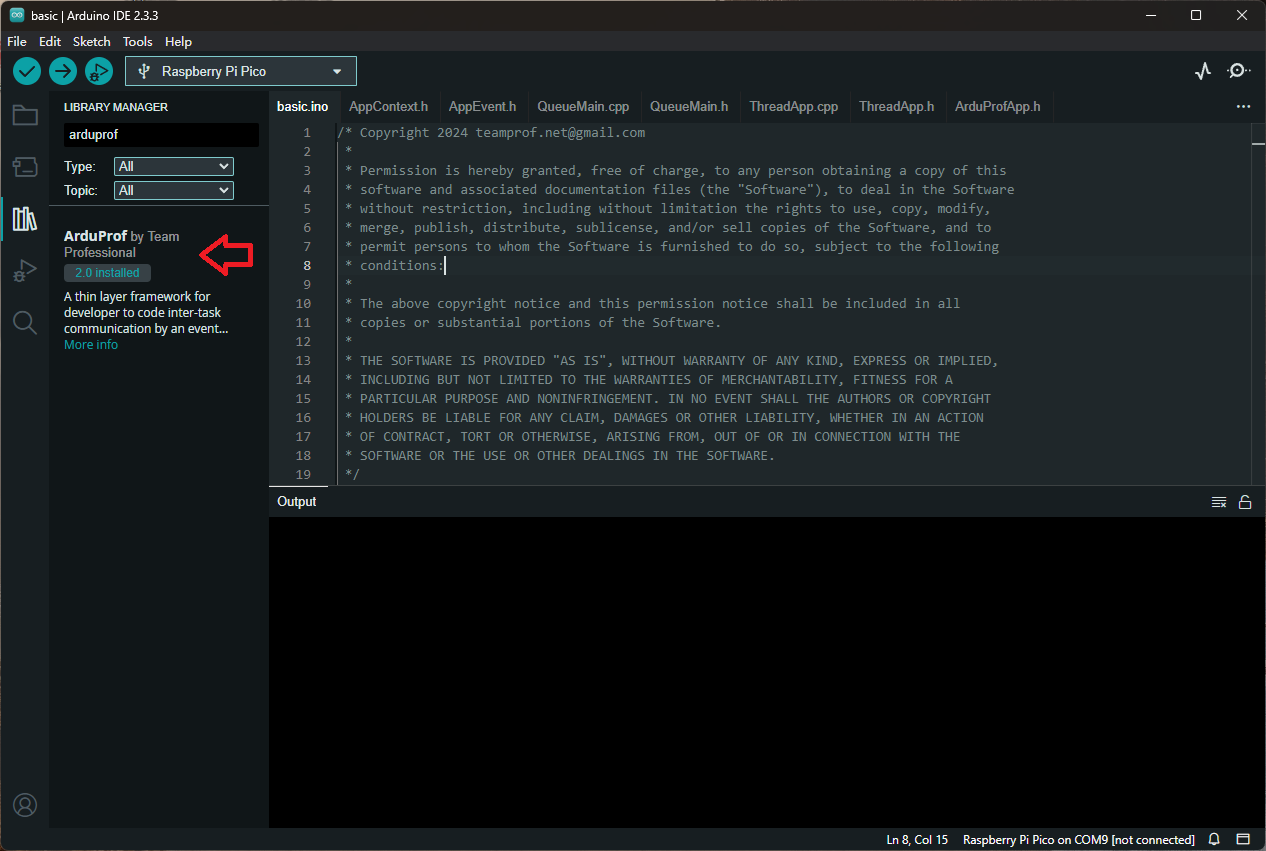
Task: Switch to the QueueMain.cpp tab
Action: click(583, 106)
